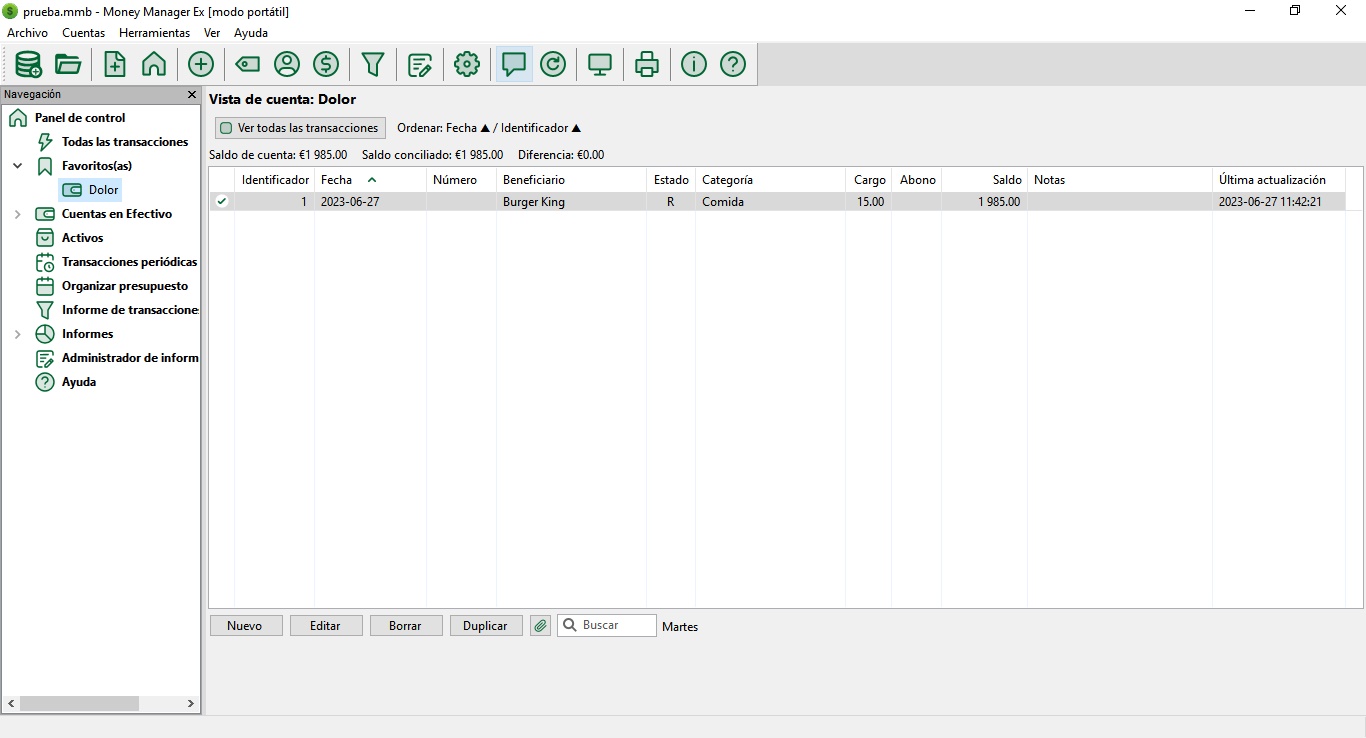Open the Archivo menu
The width and height of the screenshot is (1366, 738).
(x=27, y=33)
